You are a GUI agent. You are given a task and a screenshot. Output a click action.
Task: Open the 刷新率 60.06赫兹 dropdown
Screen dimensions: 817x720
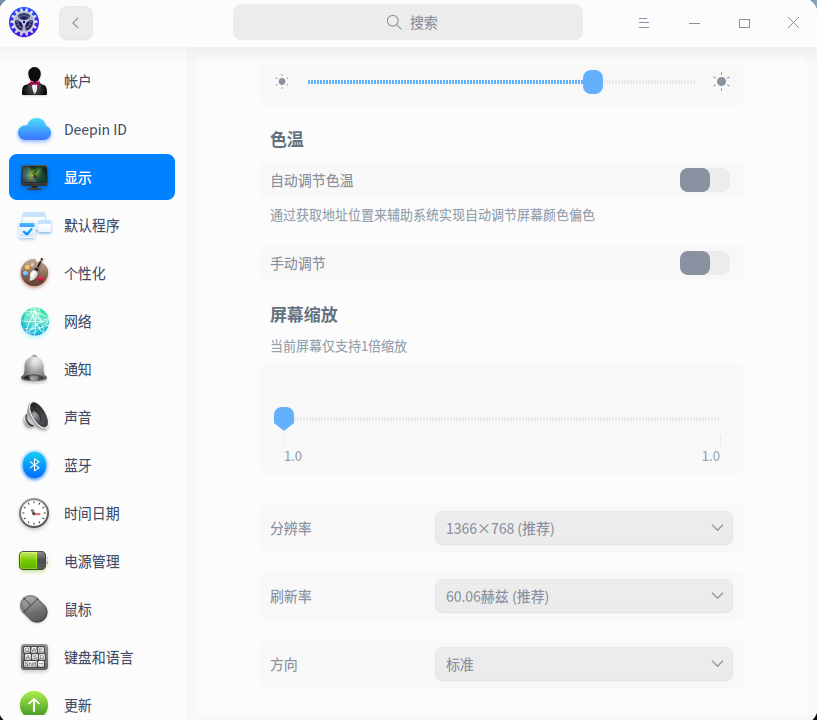coord(584,596)
